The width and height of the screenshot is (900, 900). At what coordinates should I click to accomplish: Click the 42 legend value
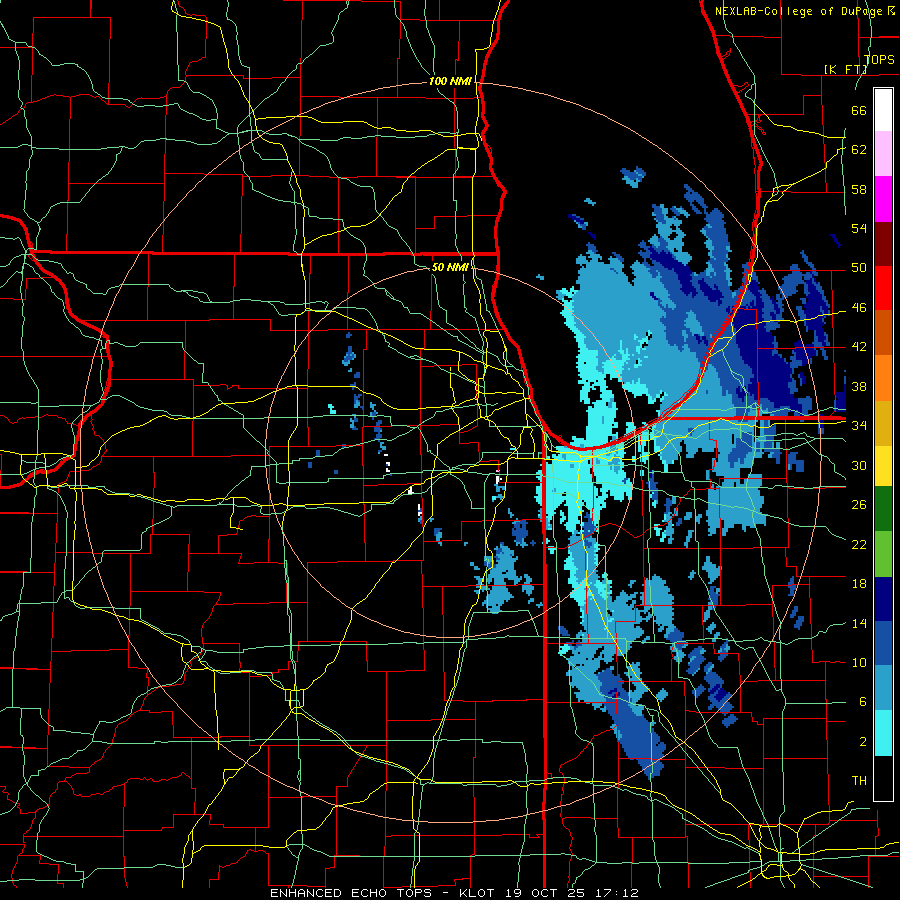click(859, 347)
